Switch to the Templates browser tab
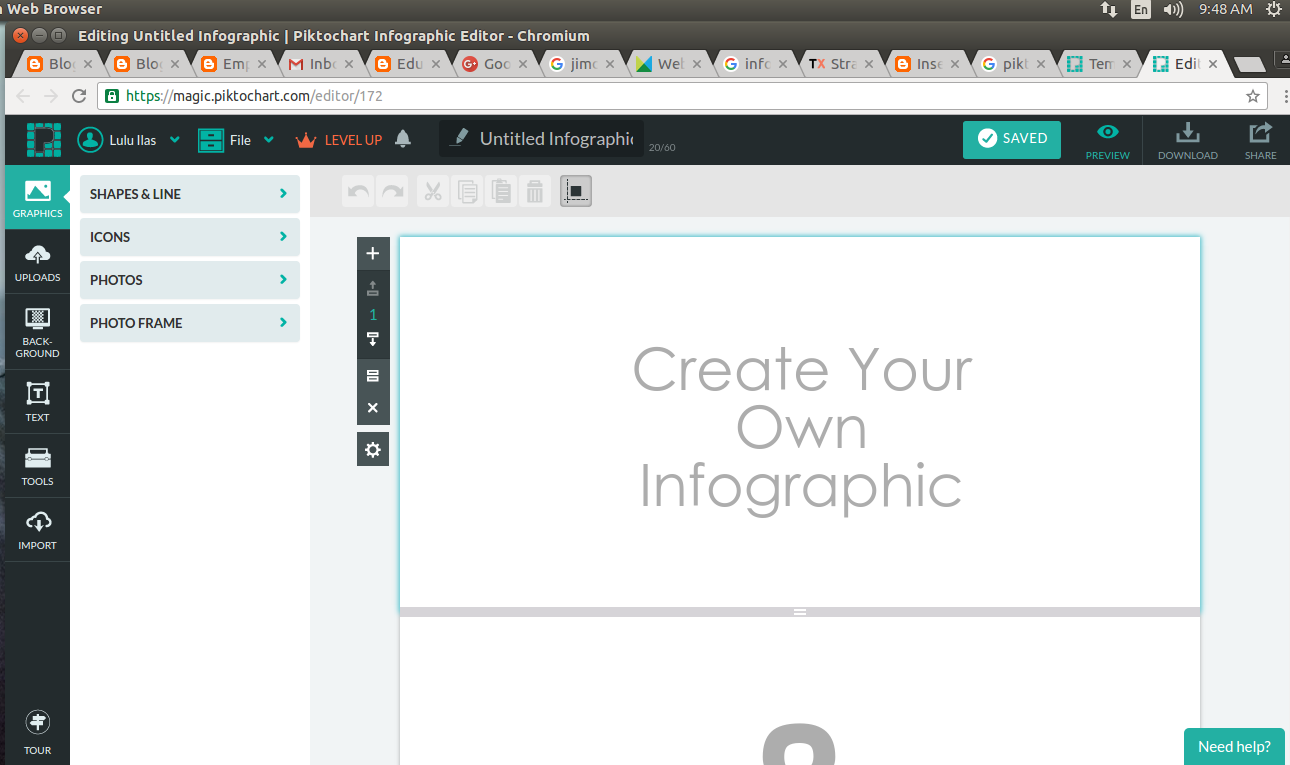 (1097, 62)
